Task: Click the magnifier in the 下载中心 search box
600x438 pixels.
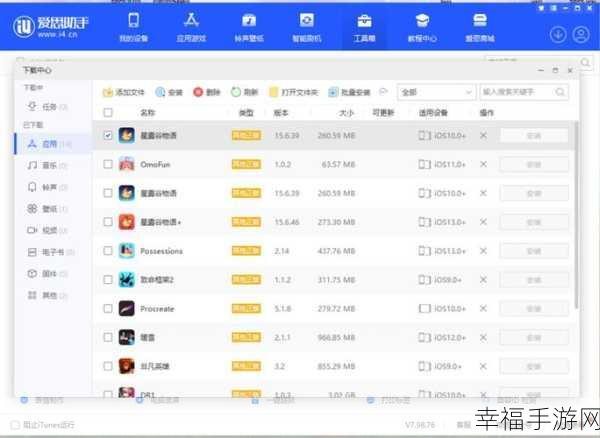Action: (x=560, y=92)
